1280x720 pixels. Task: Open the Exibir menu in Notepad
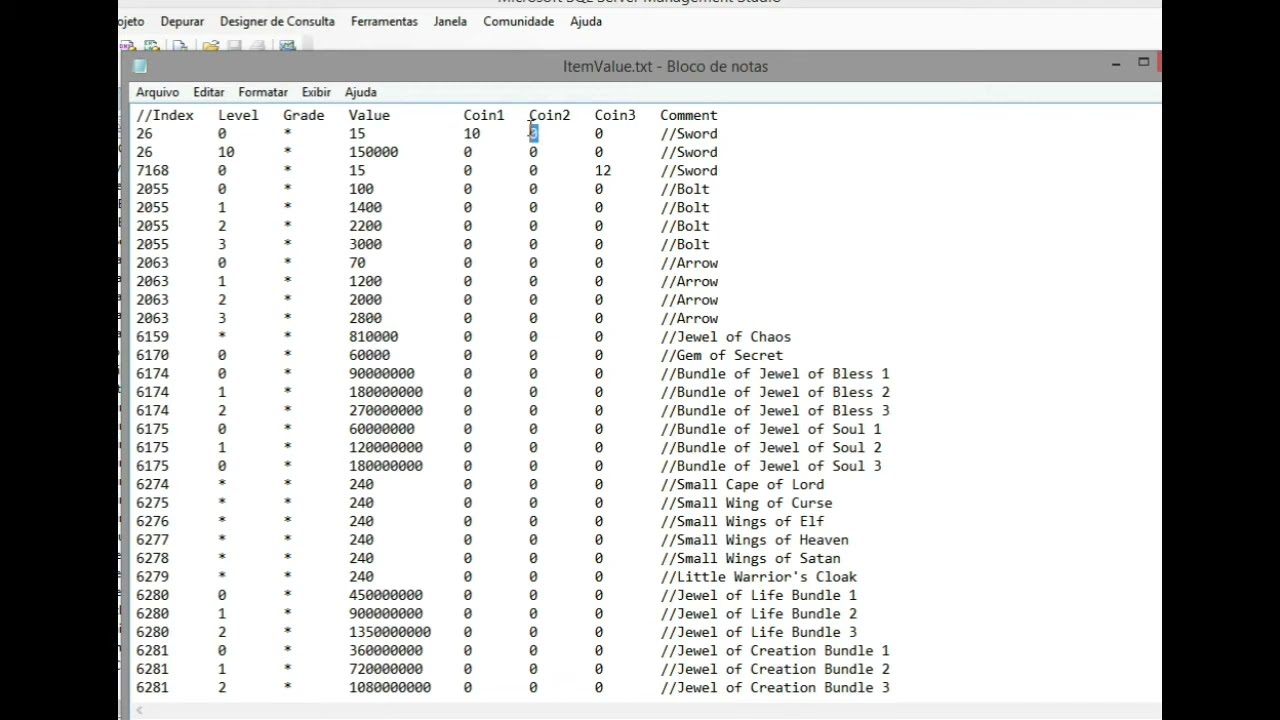(316, 92)
